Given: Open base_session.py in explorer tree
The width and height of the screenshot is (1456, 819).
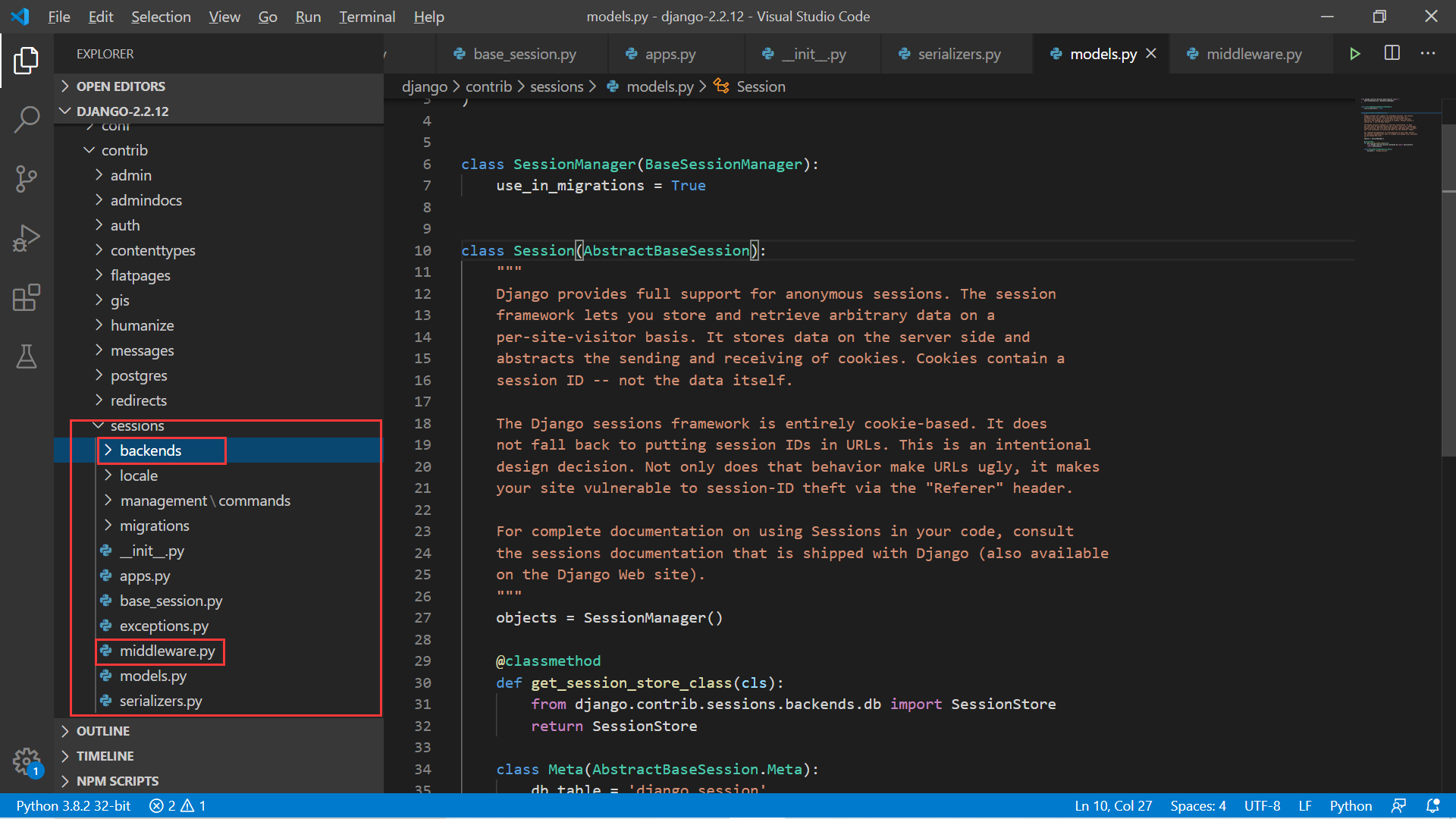Looking at the screenshot, I should tap(171, 601).
